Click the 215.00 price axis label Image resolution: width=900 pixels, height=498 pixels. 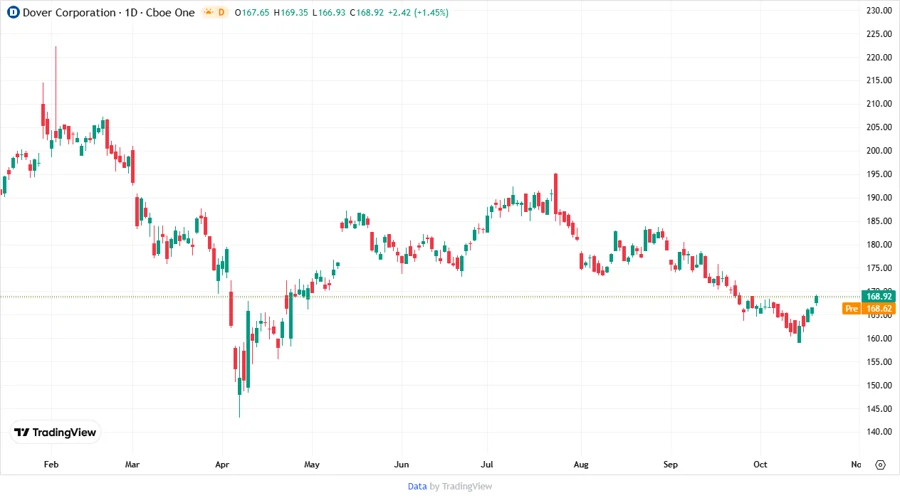tap(879, 80)
